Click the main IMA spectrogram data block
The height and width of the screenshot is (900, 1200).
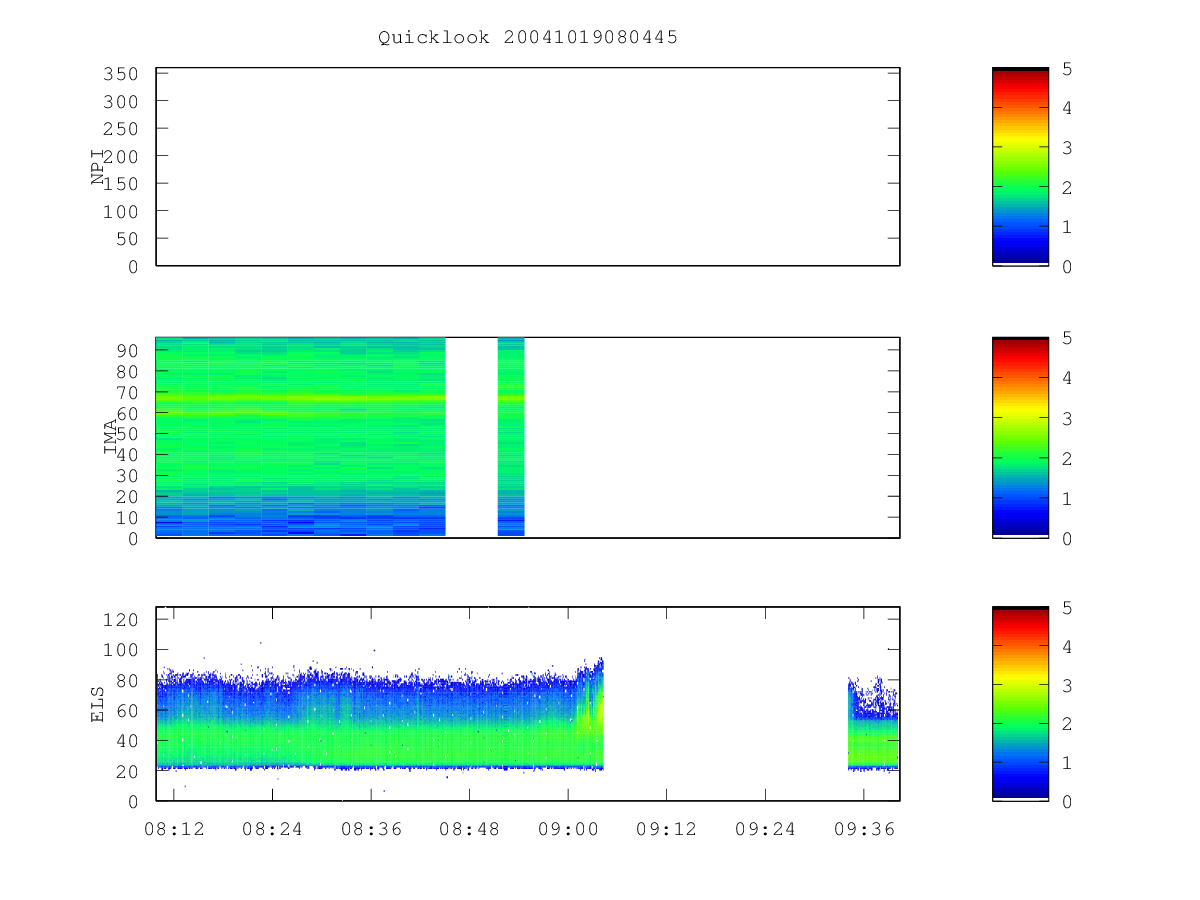point(301,437)
